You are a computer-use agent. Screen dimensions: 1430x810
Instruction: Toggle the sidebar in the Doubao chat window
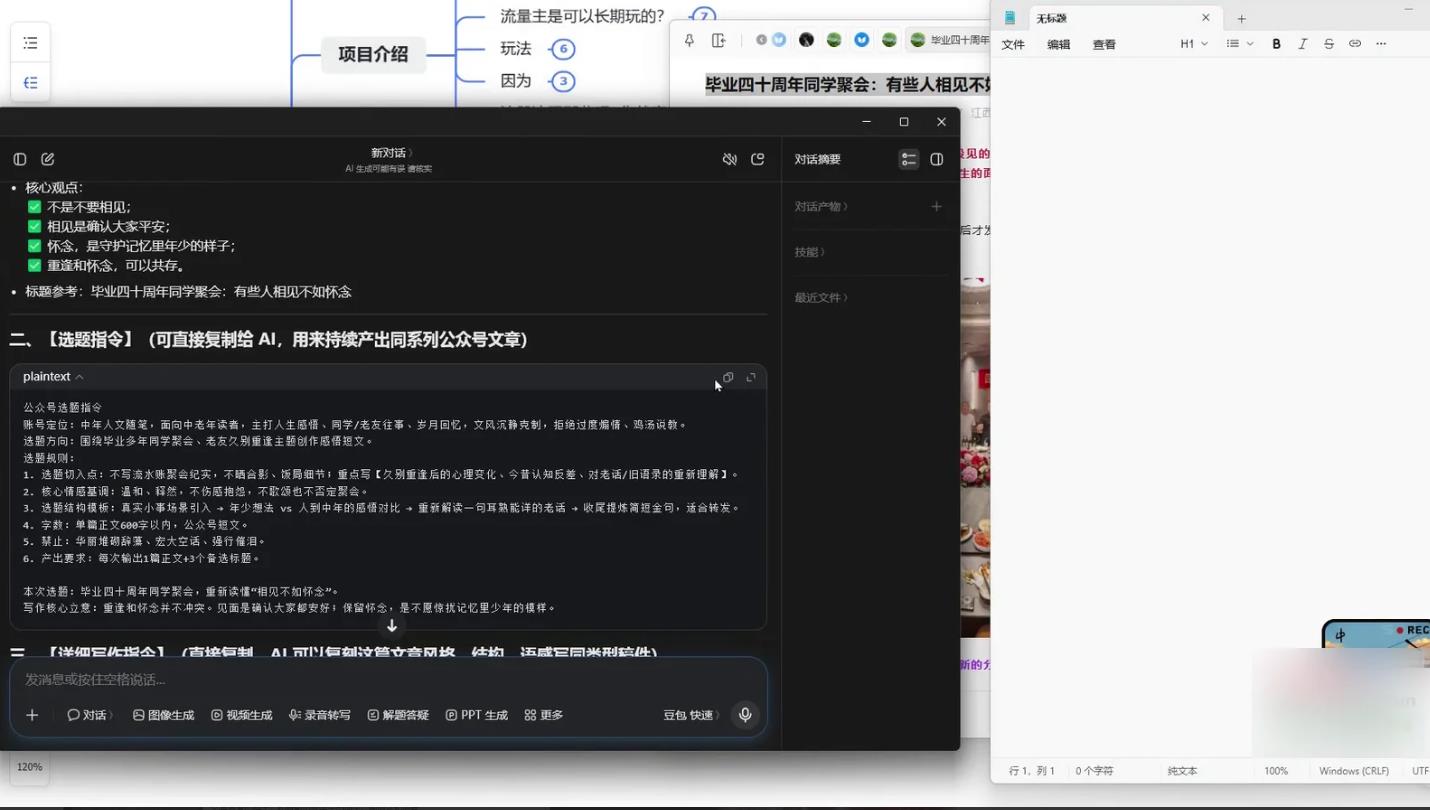(20, 159)
